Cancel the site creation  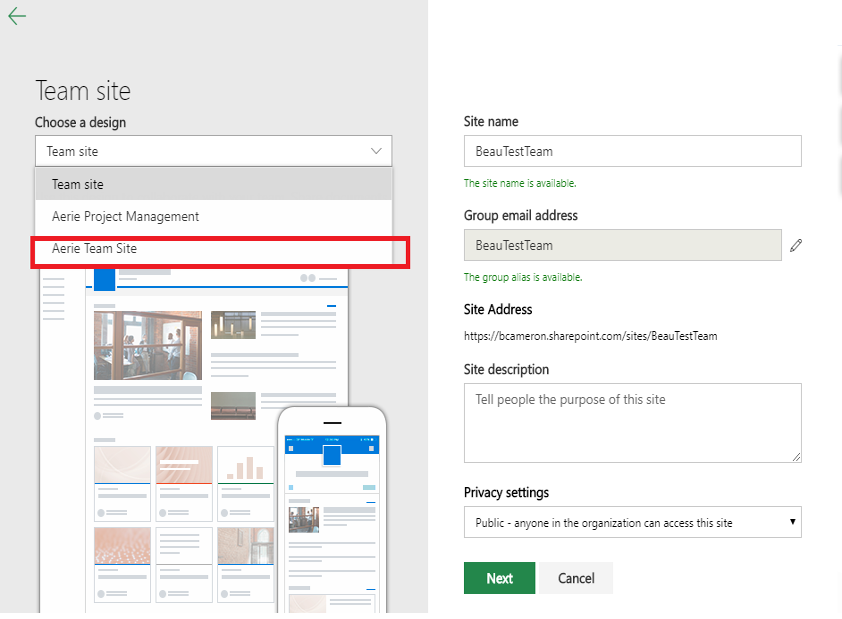pyautogui.click(x=576, y=578)
